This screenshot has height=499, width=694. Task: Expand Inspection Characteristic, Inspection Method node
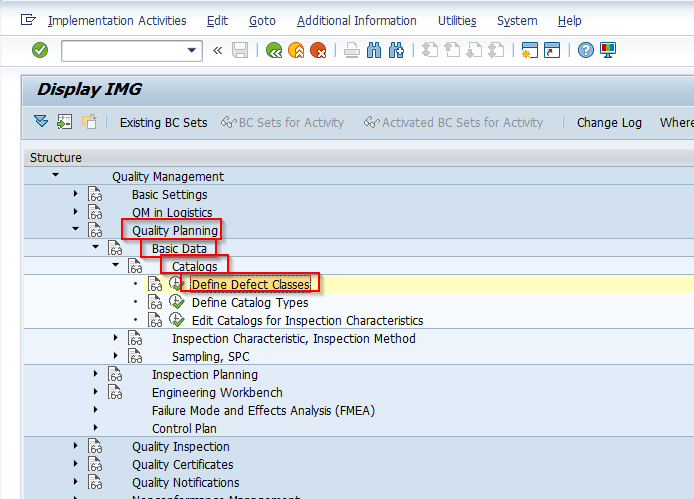pos(116,337)
